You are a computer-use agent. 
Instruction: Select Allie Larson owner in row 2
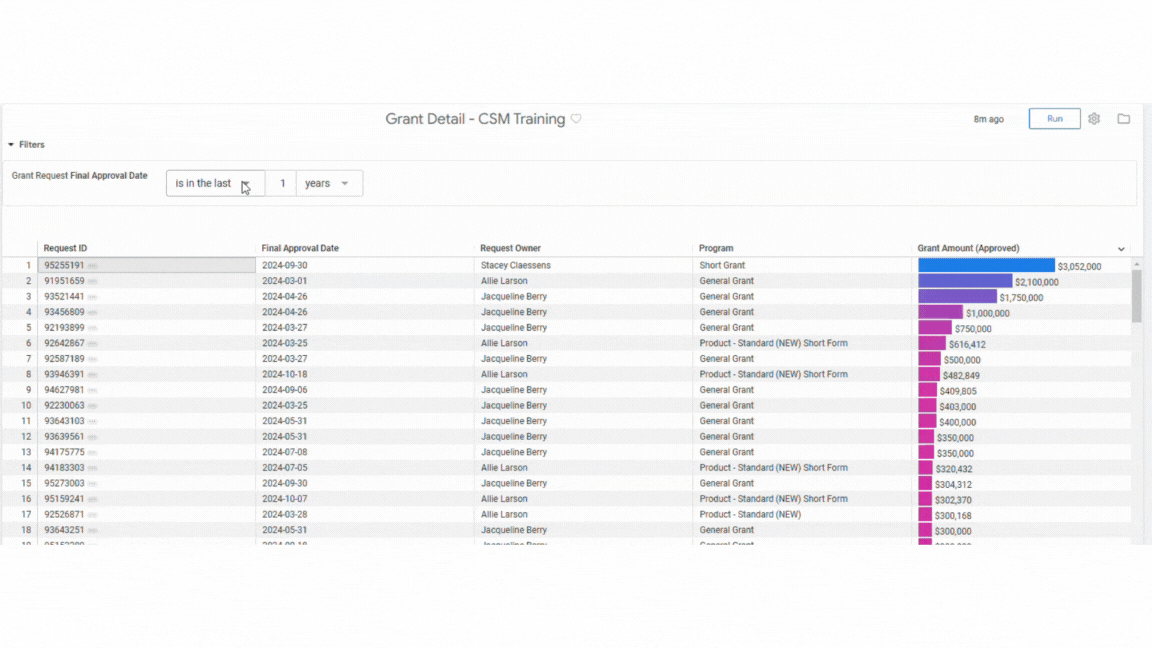point(503,281)
